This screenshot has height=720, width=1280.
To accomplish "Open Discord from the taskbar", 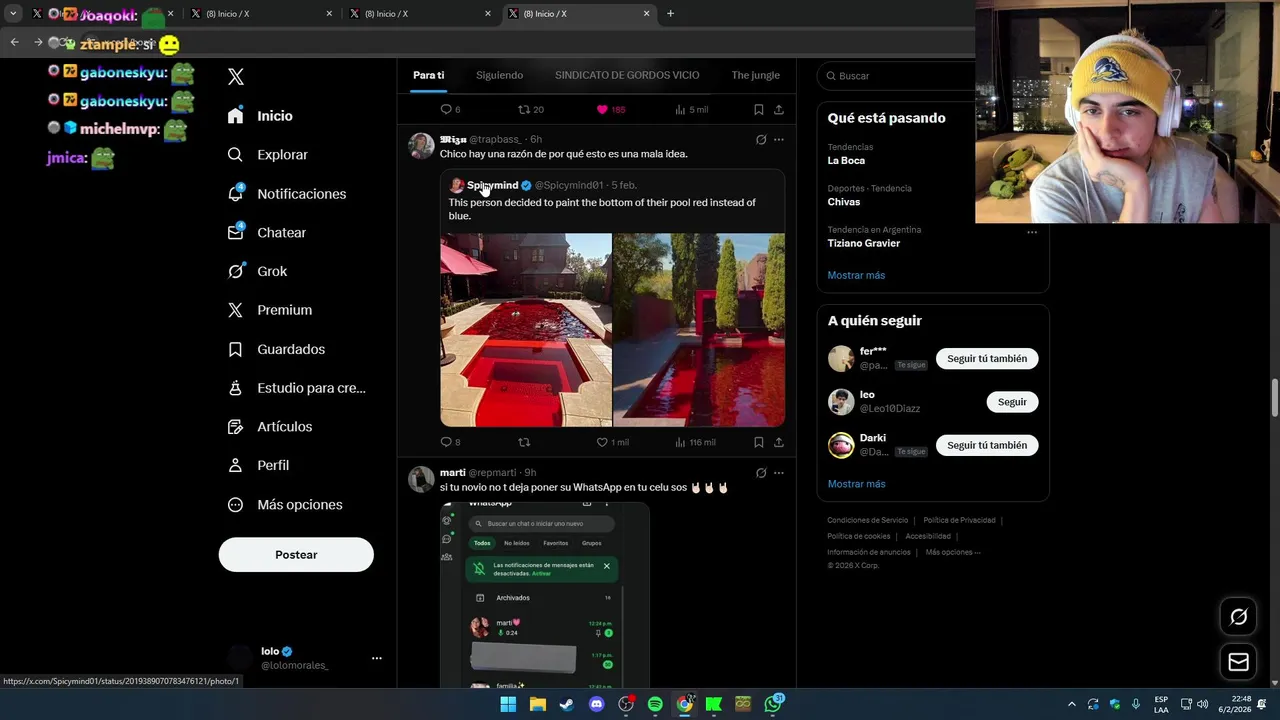I will pos(596,704).
